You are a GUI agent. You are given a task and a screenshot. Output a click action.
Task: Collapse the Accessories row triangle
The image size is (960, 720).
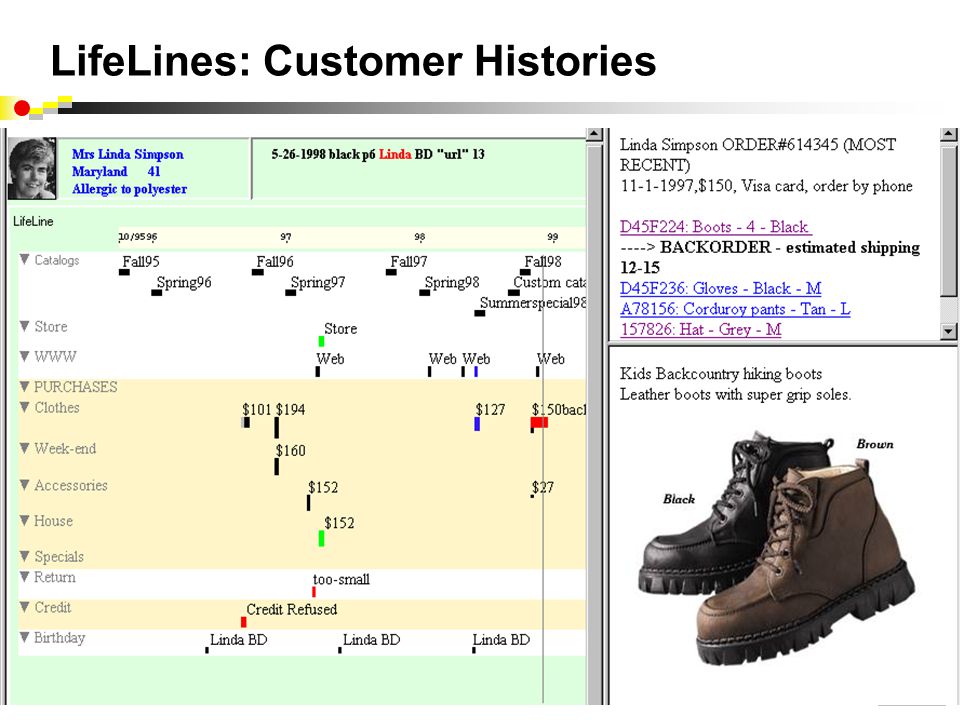pyautogui.click(x=24, y=484)
